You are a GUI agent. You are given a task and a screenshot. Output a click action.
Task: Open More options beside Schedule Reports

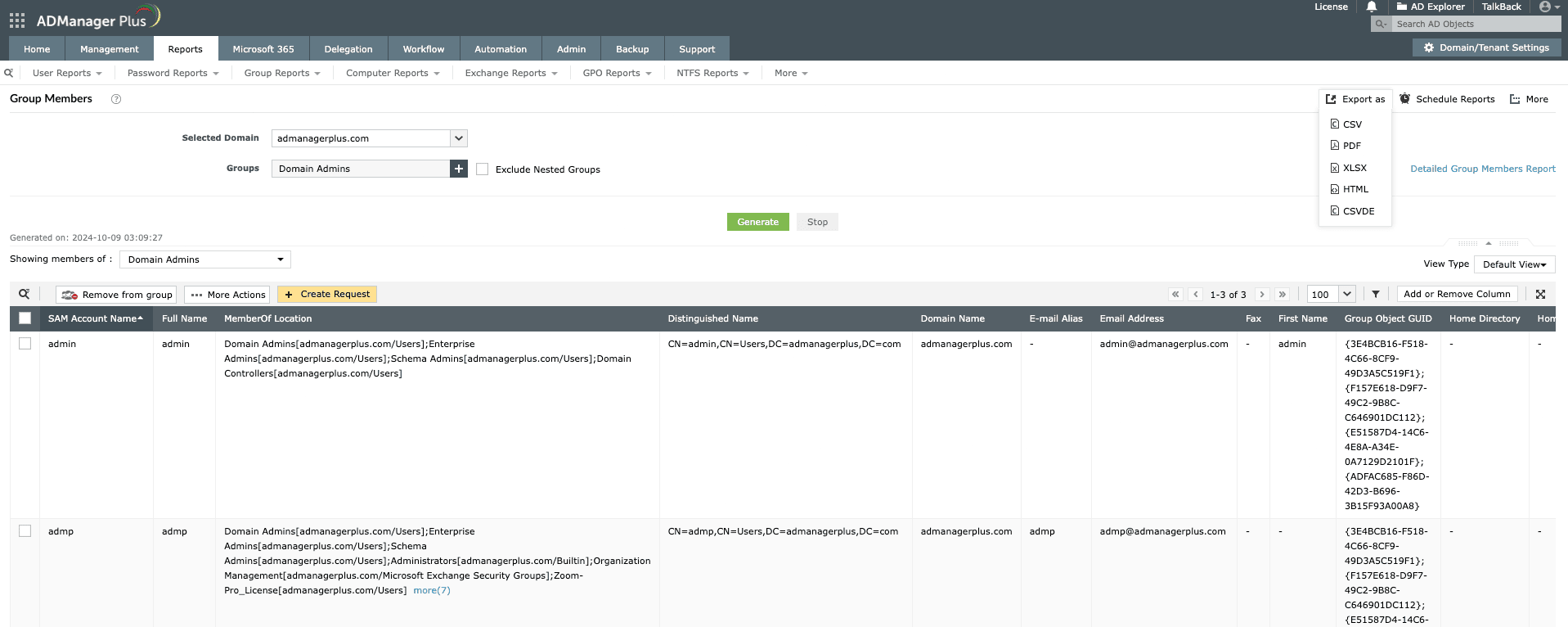coord(1529,99)
